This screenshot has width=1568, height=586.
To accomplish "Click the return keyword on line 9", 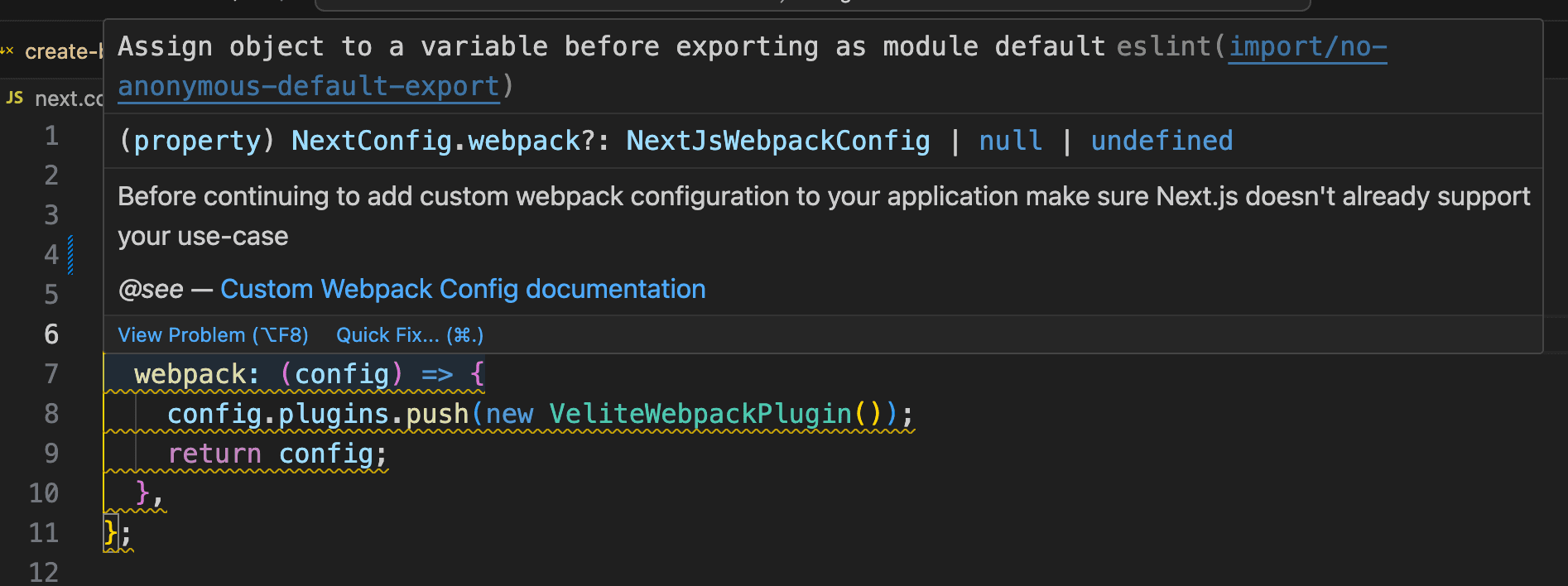I will coord(214,454).
